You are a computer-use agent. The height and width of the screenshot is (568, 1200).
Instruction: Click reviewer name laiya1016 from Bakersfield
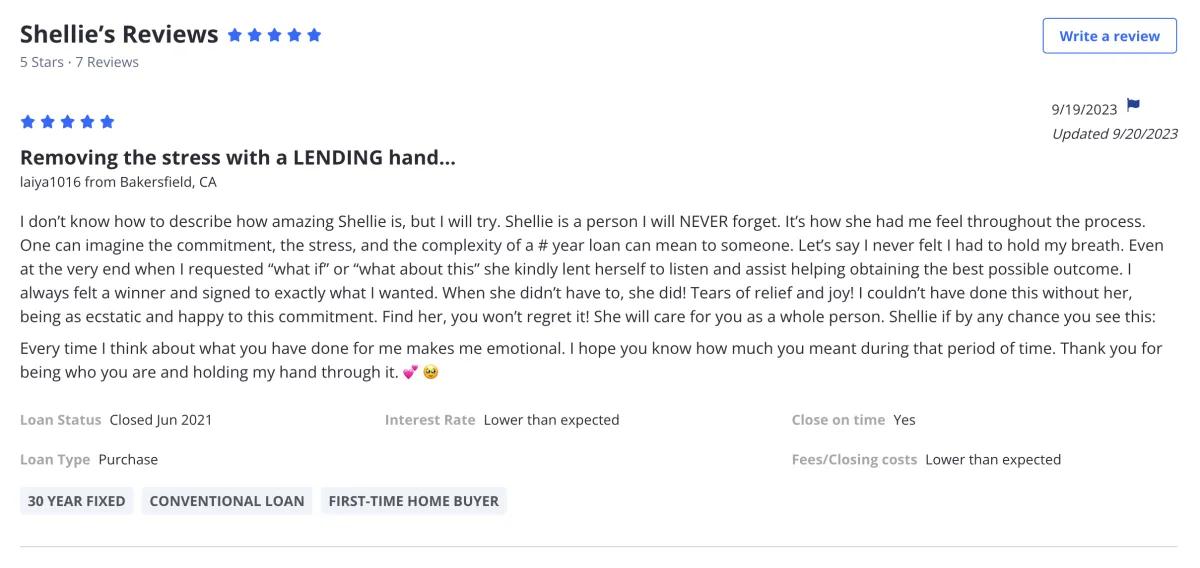(x=118, y=182)
